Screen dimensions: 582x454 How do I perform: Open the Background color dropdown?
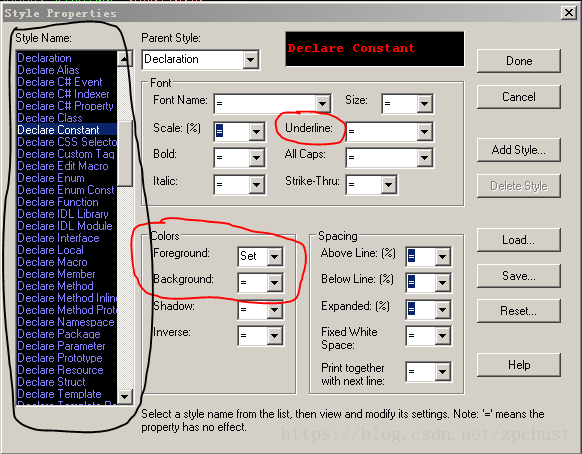(x=274, y=282)
